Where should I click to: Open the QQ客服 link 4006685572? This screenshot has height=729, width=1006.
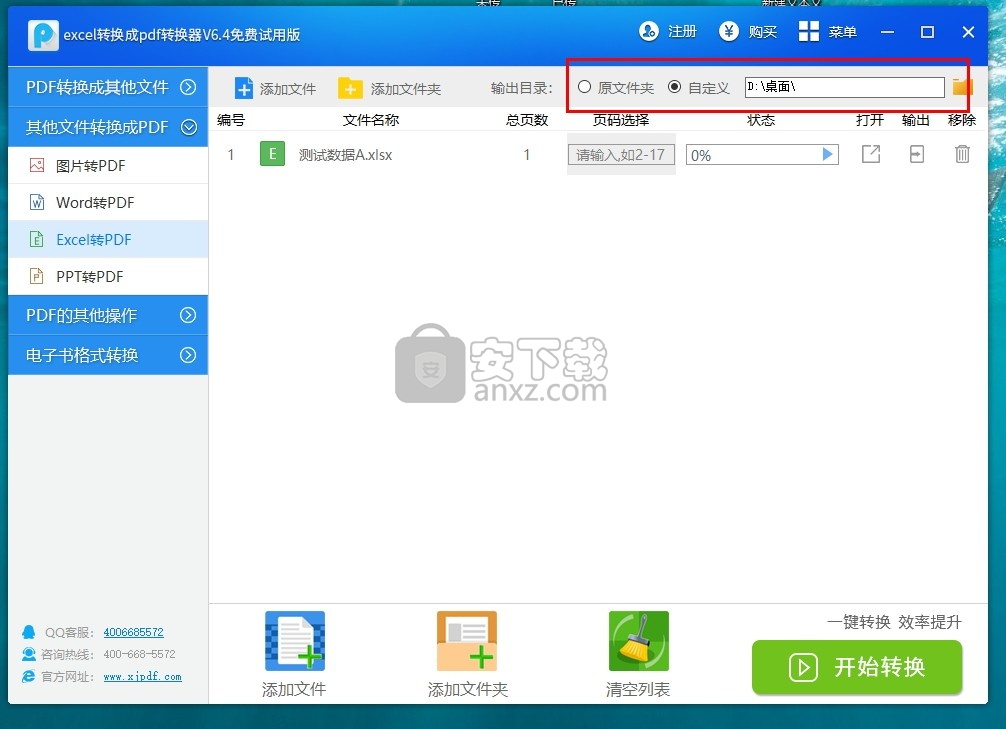click(133, 632)
